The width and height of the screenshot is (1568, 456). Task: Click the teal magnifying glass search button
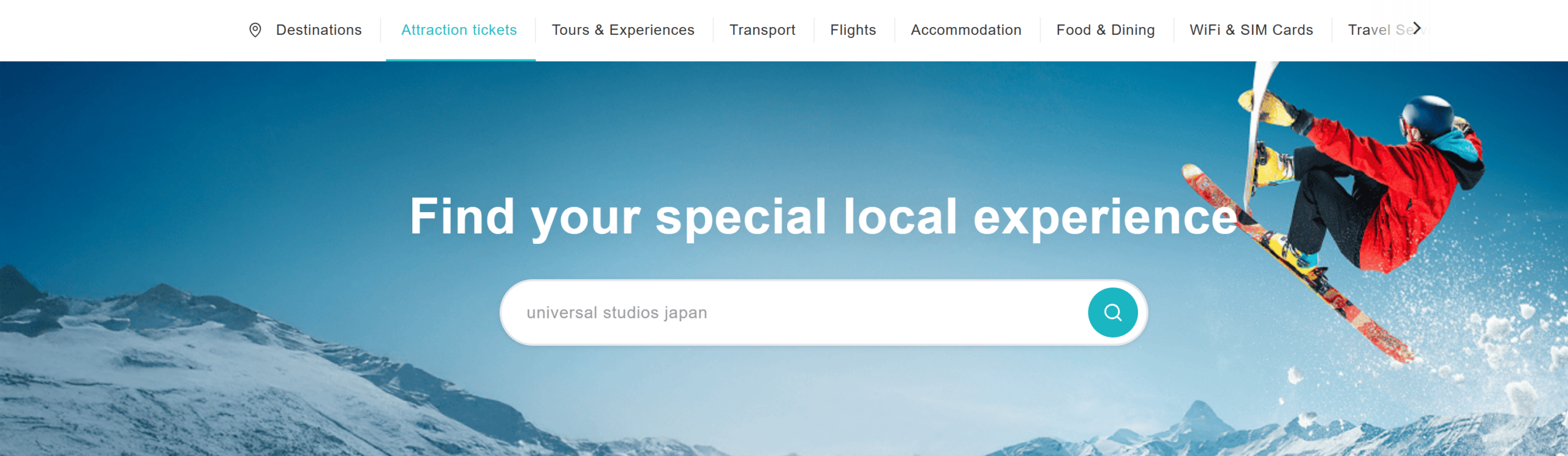[1112, 313]
